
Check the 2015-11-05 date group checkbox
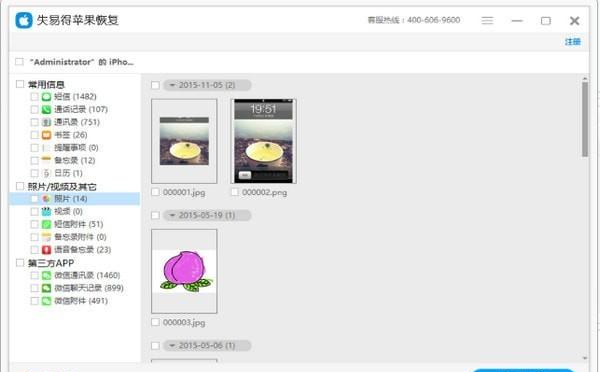click(x=155, y=85)
